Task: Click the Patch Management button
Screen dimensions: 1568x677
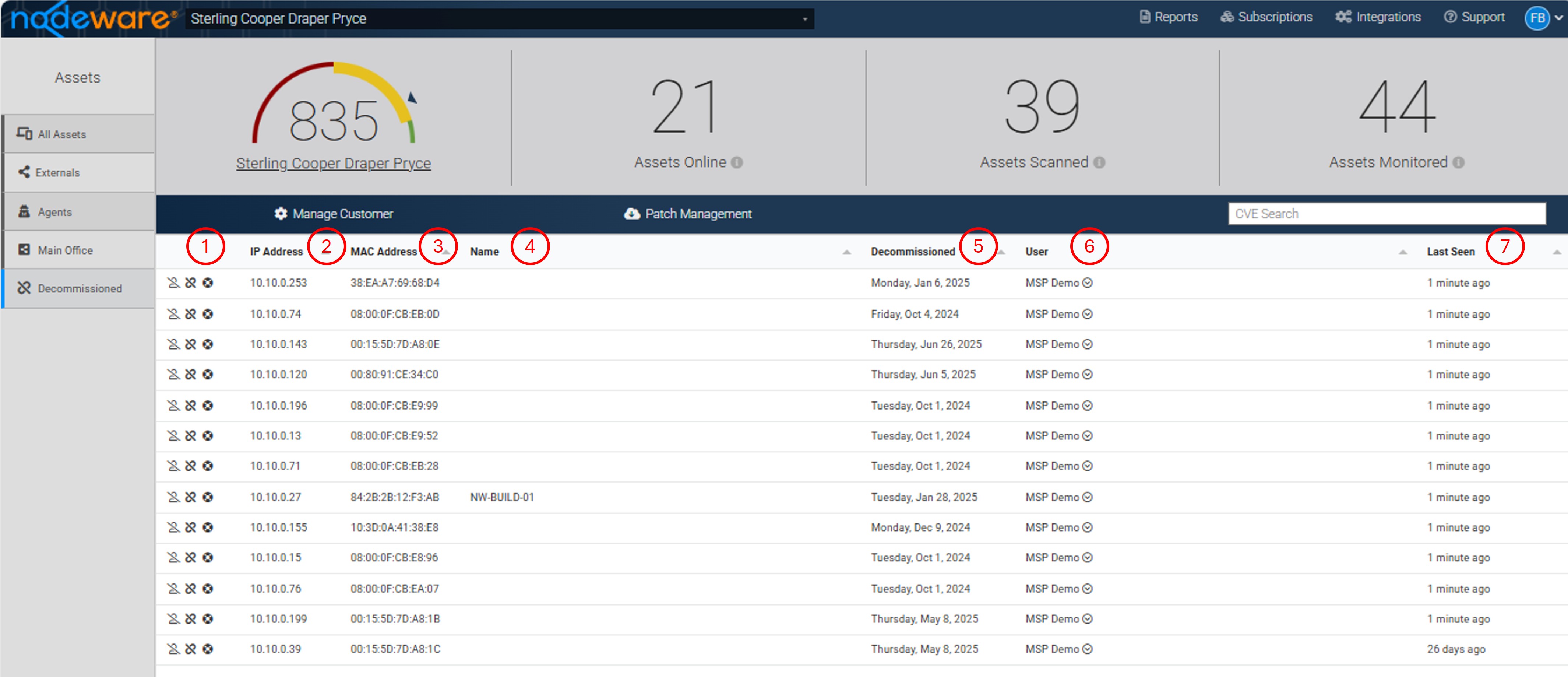Action: (x=688, y=214)
